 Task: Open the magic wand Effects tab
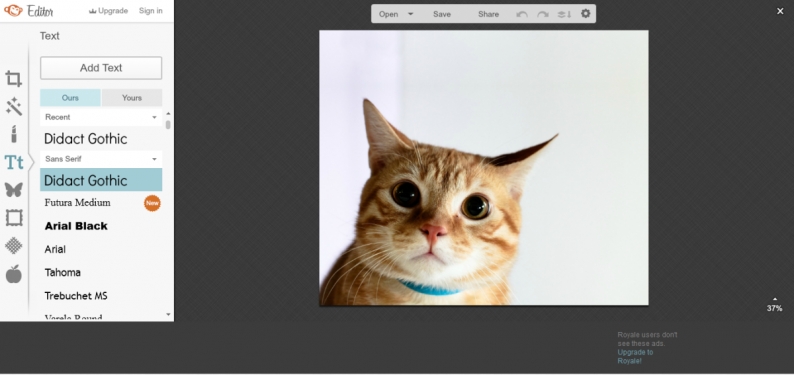tap(14, 106)
